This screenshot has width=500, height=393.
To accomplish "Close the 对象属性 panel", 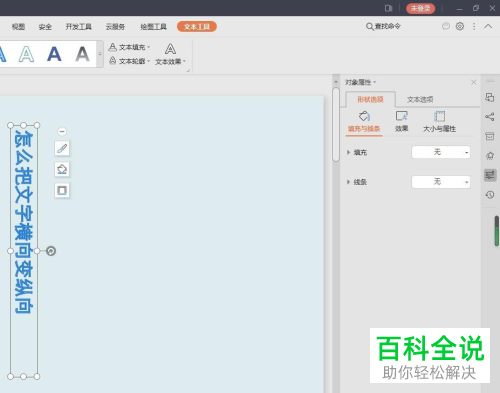I will (x=474, y=82).
